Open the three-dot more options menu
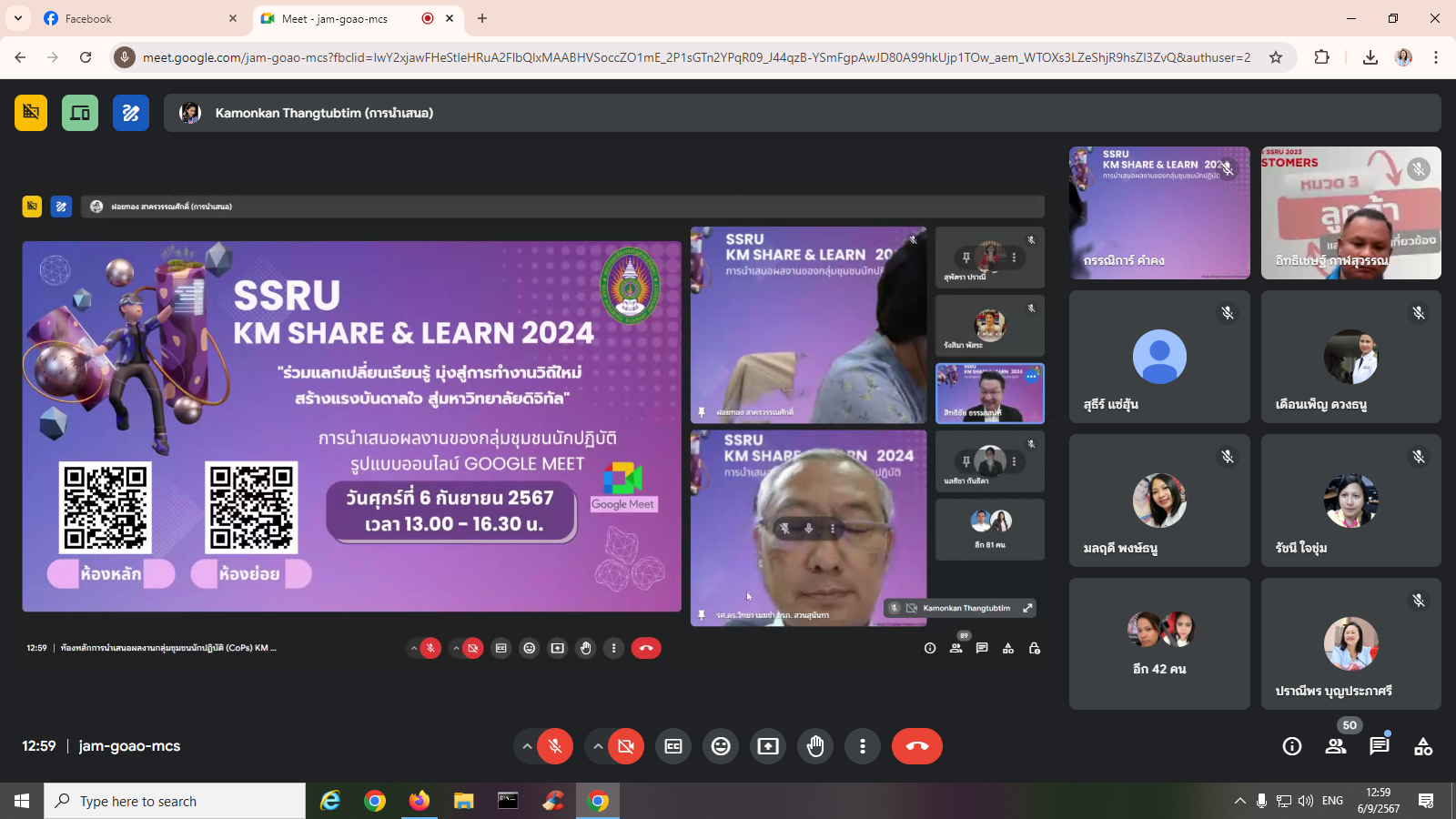 click(x=863, y=746)
